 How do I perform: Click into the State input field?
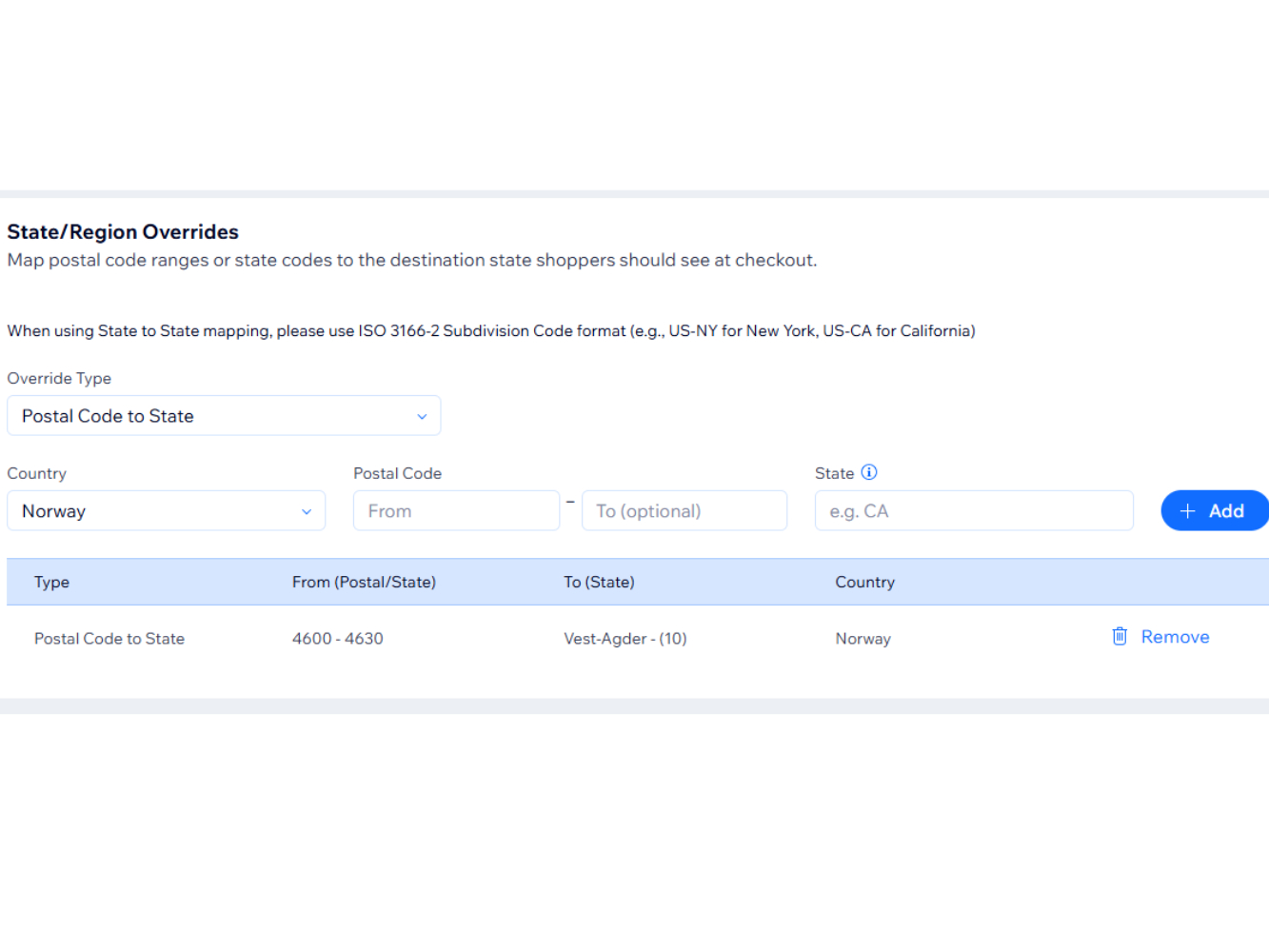pyautogui.click(x=973, y=511)
